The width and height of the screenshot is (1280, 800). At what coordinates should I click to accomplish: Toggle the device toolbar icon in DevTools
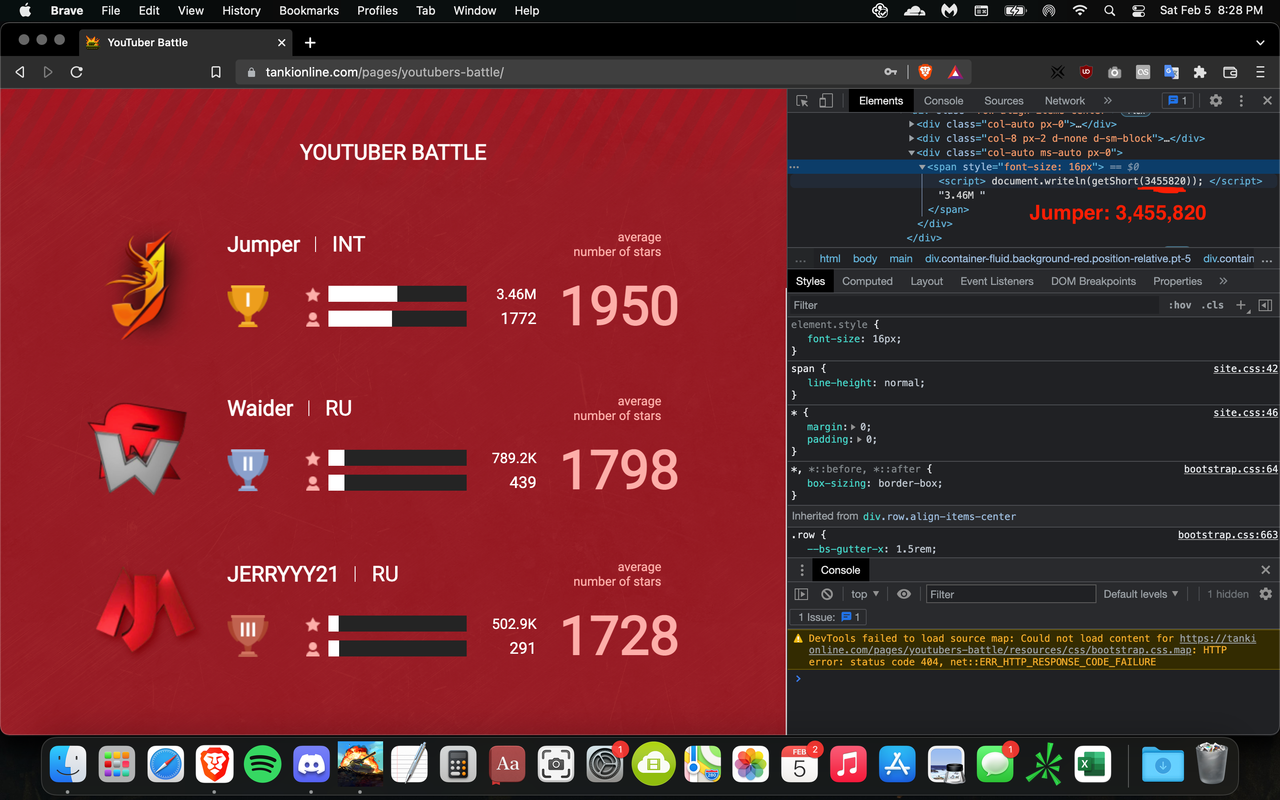tap(826, 101)
